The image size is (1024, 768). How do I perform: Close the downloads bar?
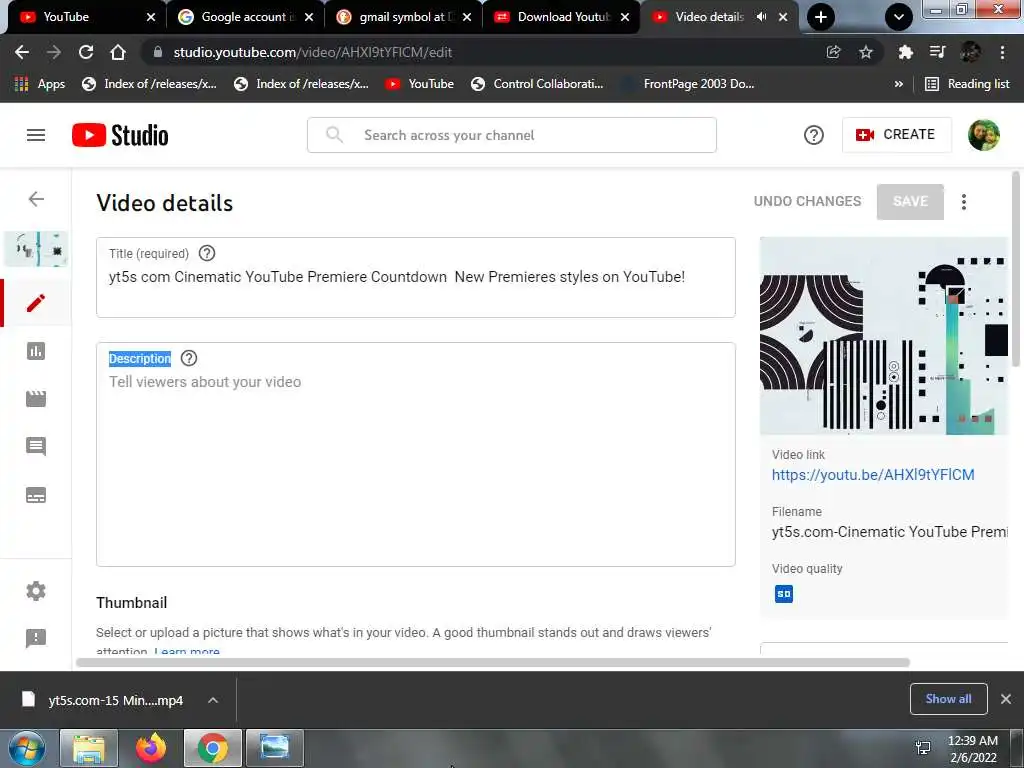point(1006,699)
